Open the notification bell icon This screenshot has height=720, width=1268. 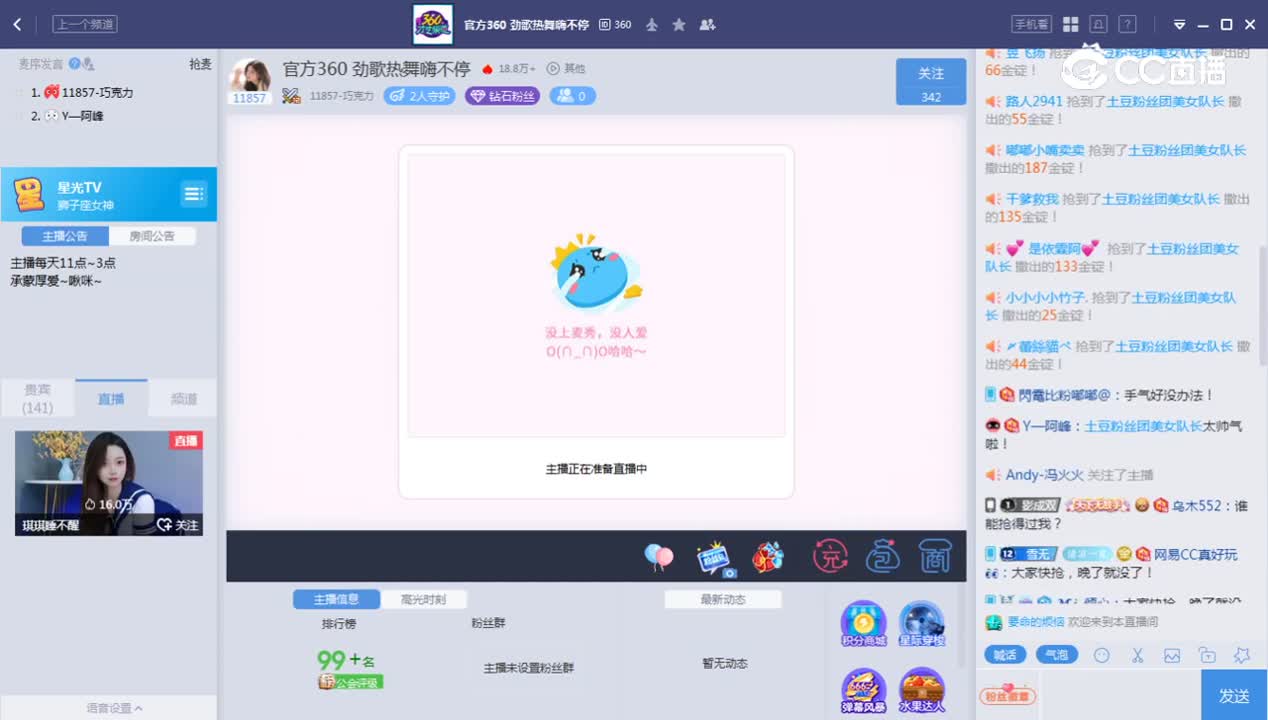[1099, 24]
